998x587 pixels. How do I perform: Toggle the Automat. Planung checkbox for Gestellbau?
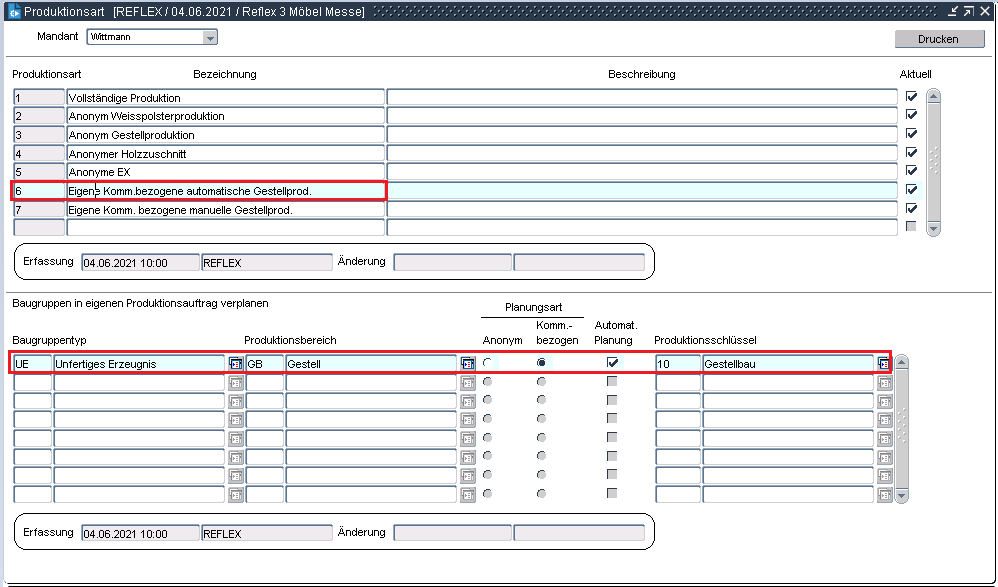click(x=612, y=363)
